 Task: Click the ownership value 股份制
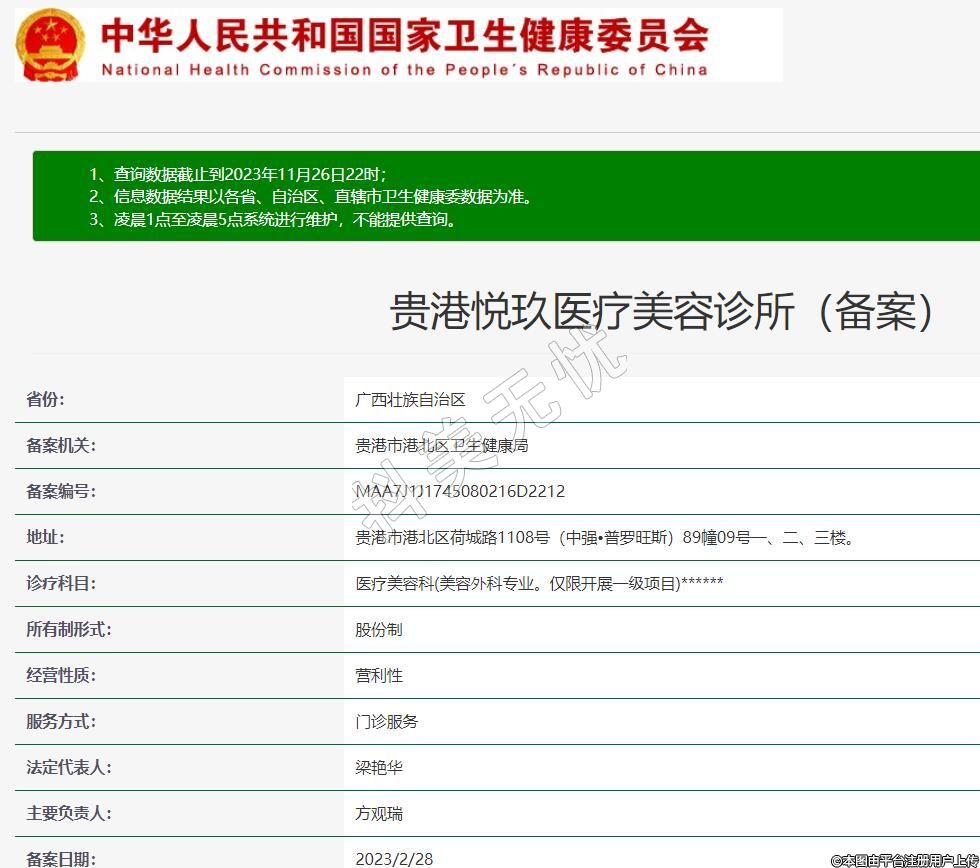[x=379, y=629]
